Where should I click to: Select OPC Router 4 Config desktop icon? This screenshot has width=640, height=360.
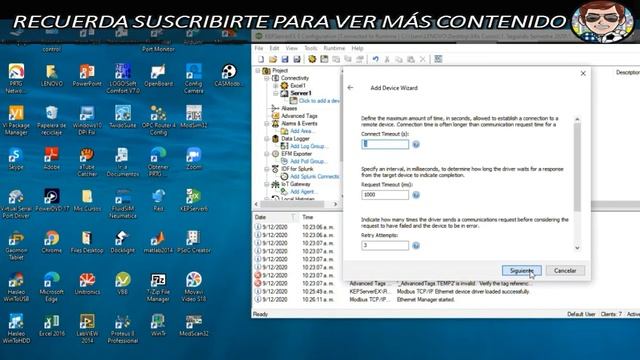pos(158,120)
